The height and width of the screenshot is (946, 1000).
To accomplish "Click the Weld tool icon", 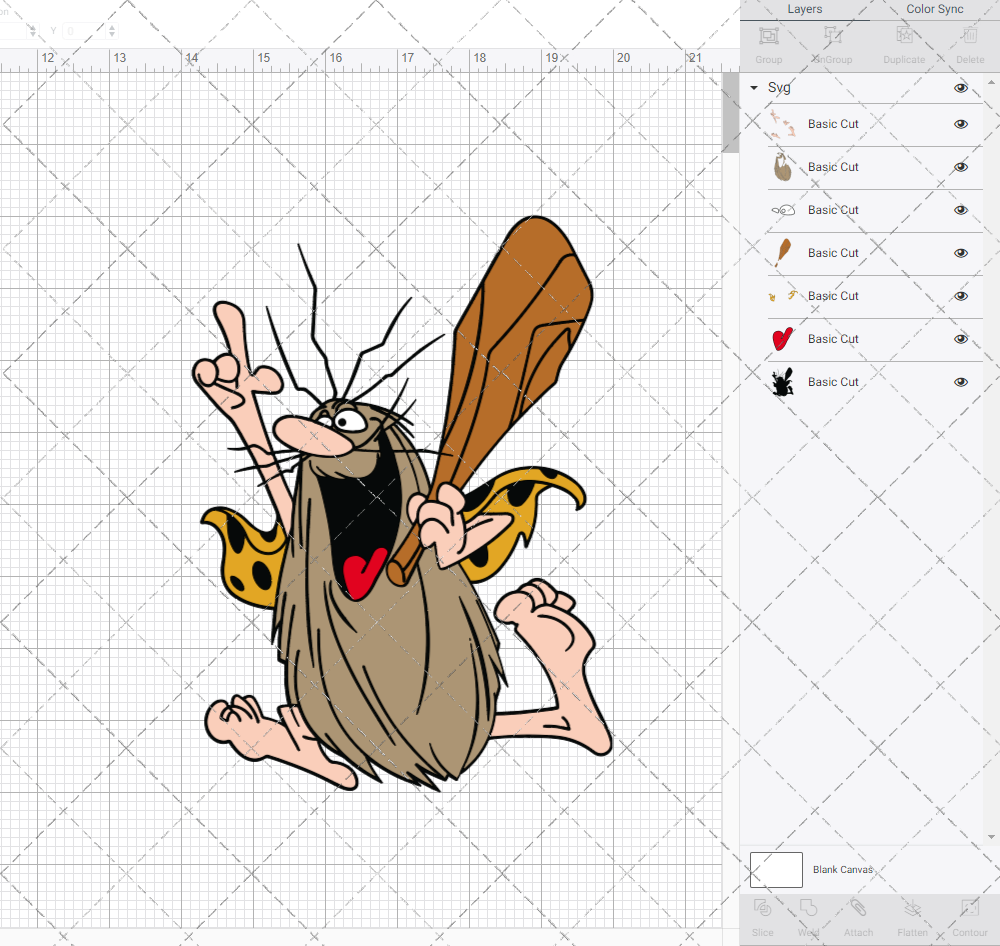I will 808,908.
